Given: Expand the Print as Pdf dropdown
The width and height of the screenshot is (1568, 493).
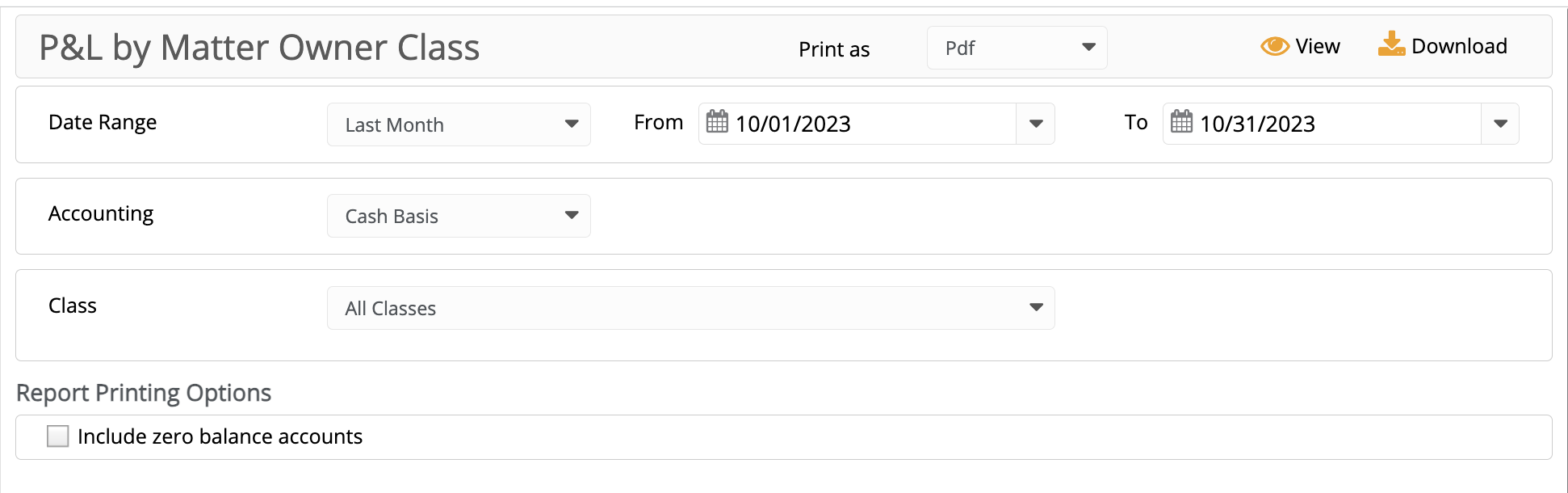Looking at the screenshot, I should 1017,48.
